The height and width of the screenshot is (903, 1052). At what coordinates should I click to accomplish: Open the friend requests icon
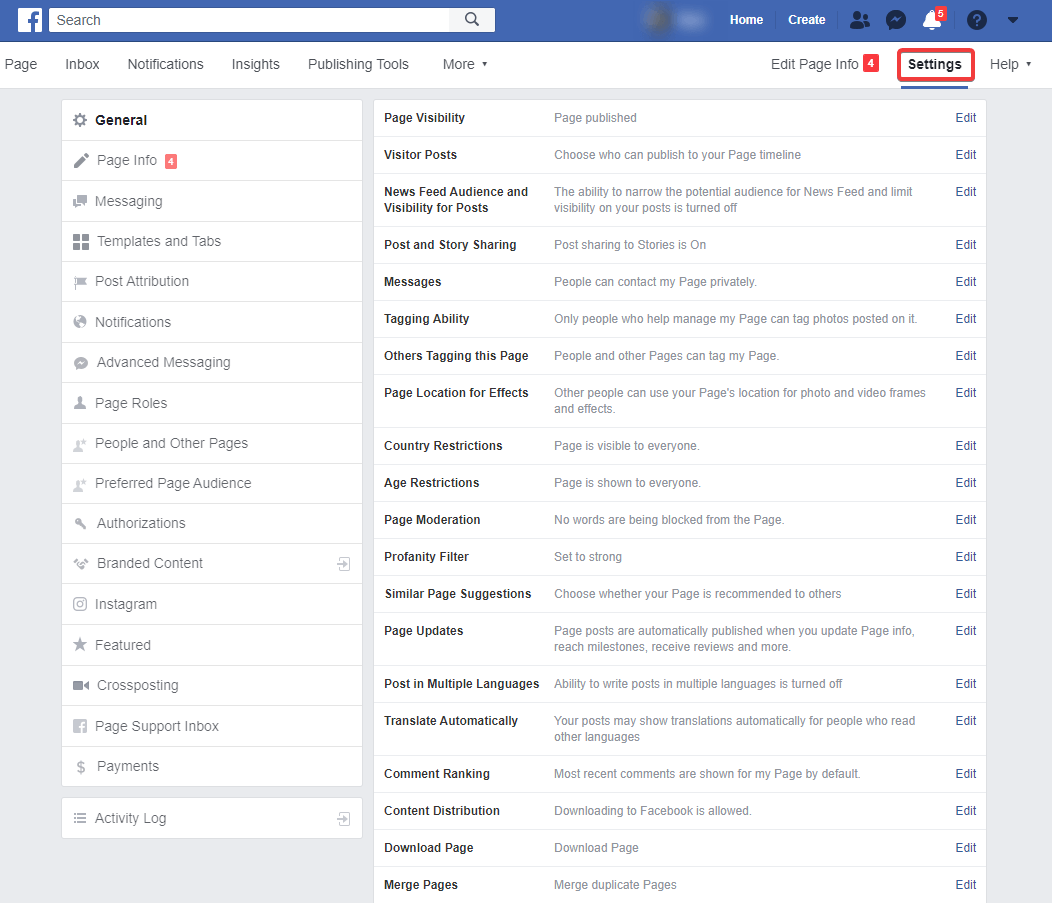tap(859, 19)
